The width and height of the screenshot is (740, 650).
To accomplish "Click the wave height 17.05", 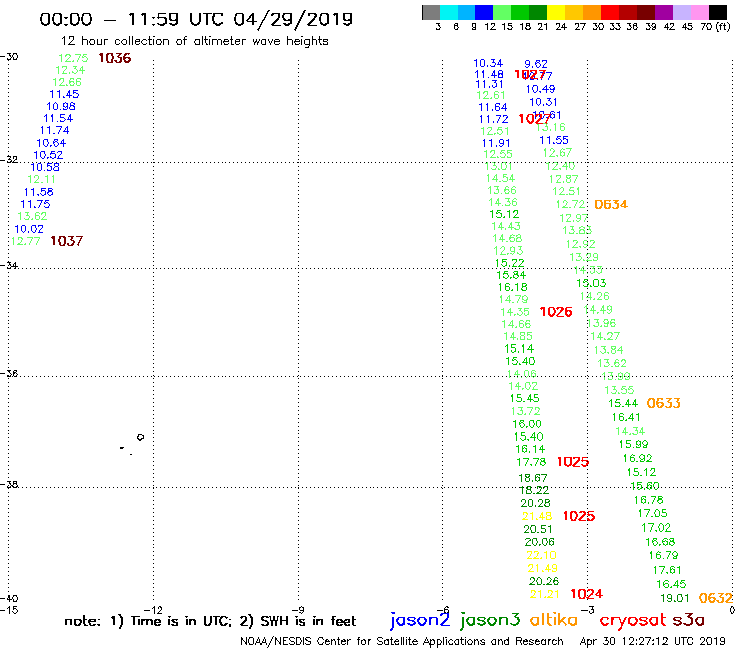I will [x=652, y=513].
